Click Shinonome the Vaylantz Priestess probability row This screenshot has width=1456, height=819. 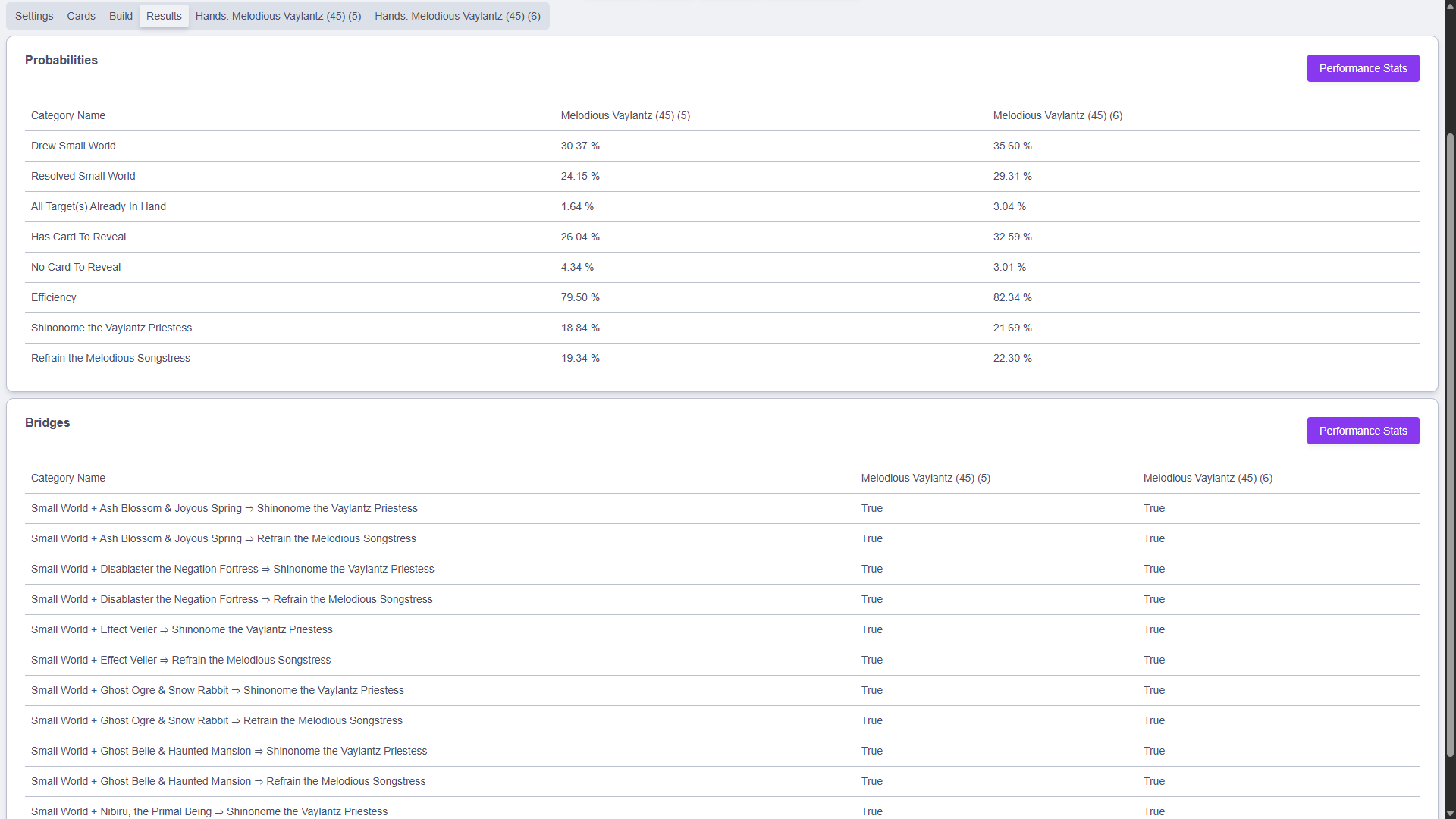coord(722,328)
